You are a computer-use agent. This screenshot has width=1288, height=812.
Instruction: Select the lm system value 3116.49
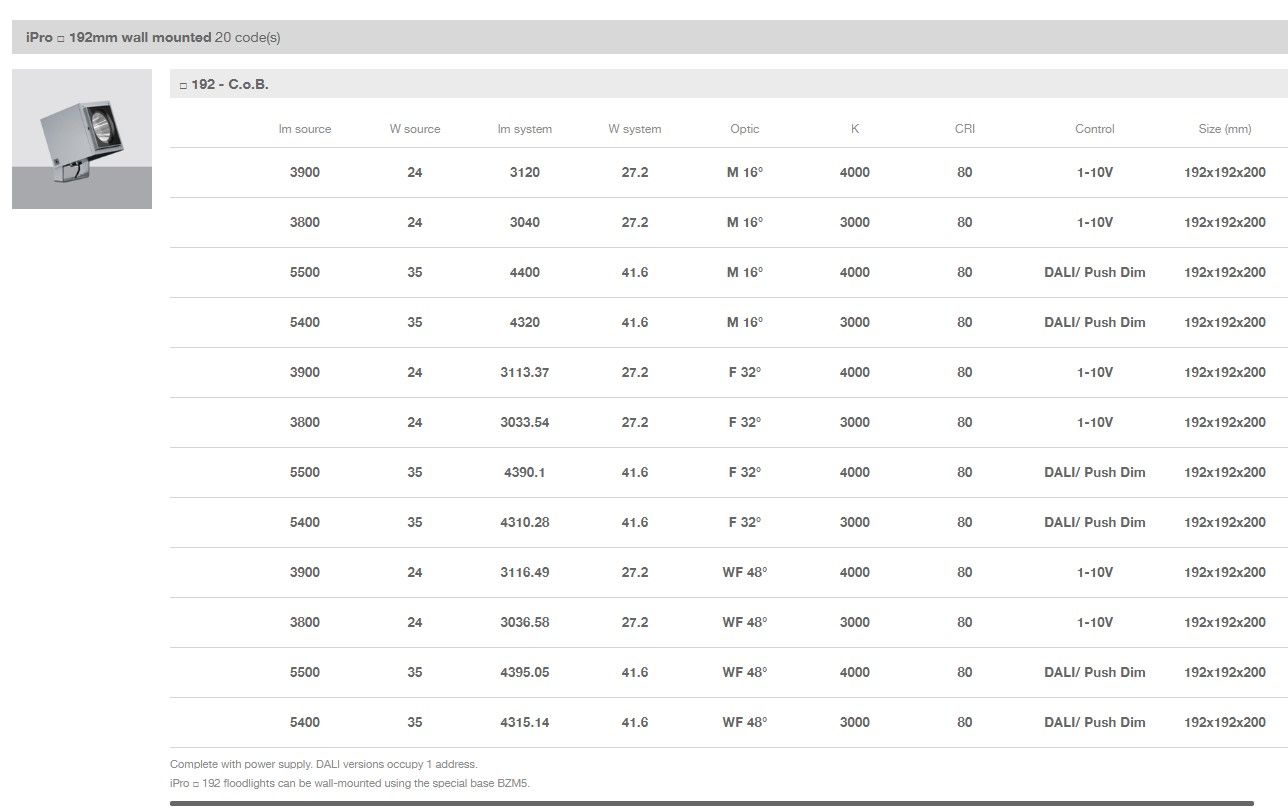pyautogui.click(x=525, y=572)
